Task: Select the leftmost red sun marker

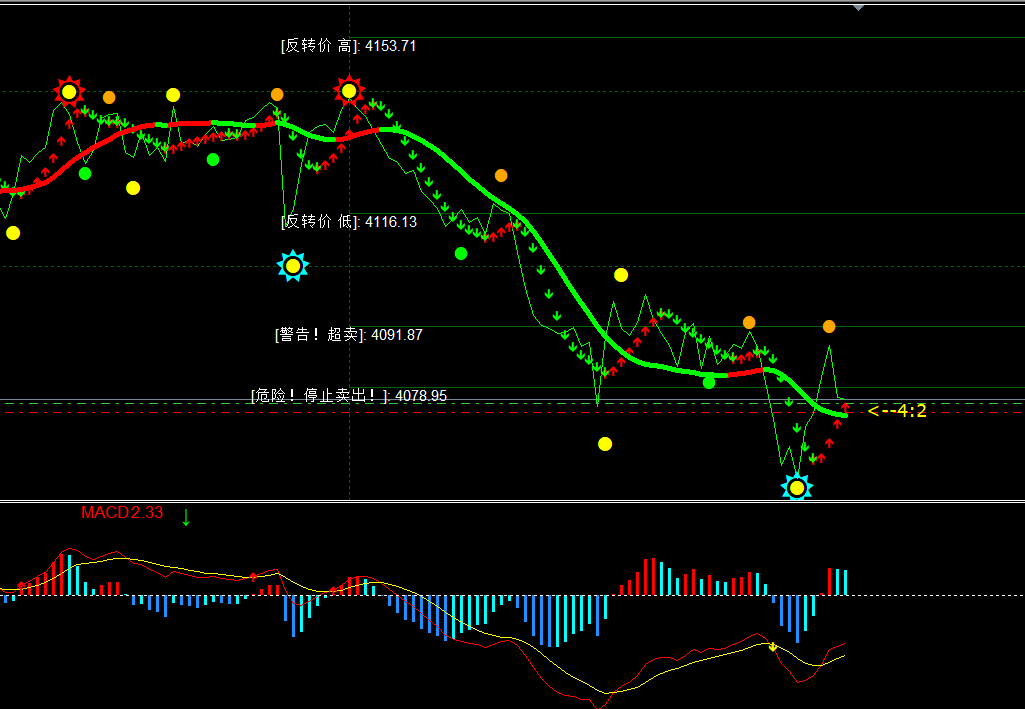Action: pos(69,91)
